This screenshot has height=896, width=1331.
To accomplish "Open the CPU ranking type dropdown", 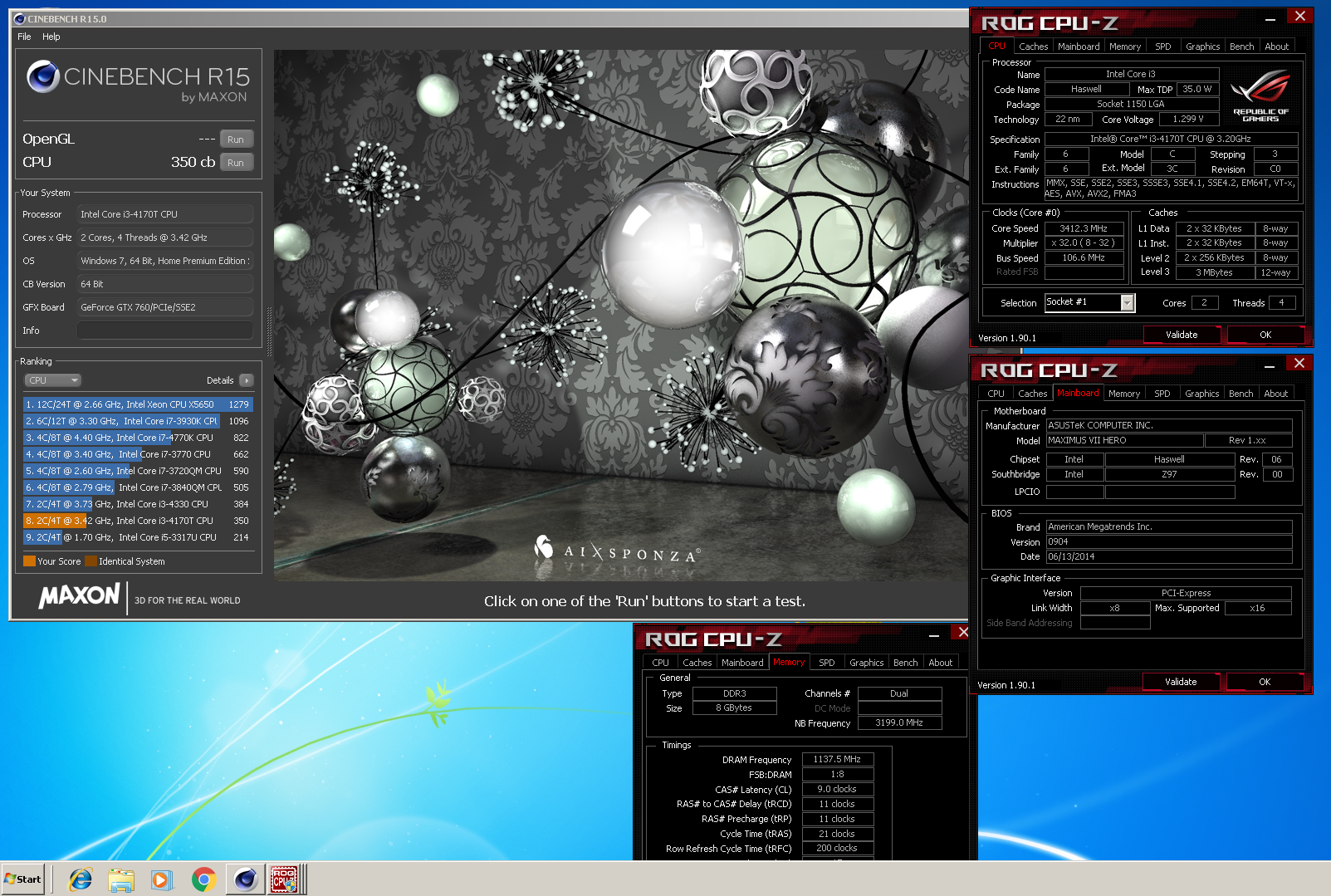I will 52,380.
